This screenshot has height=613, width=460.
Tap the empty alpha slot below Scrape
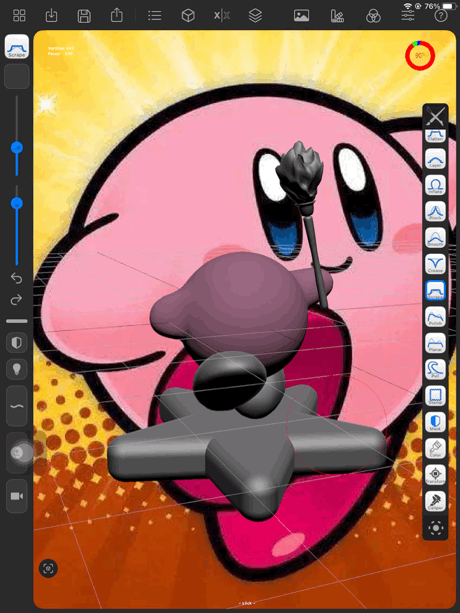click(16, 76)
